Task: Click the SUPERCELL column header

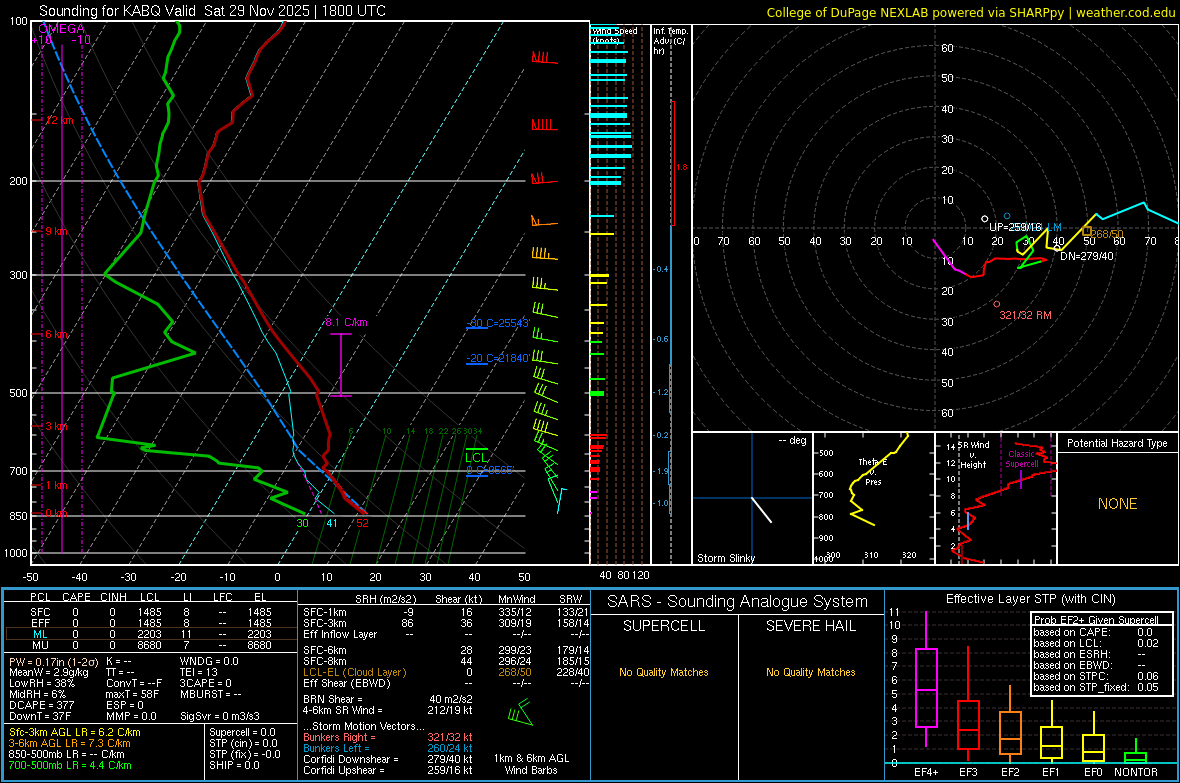Action: 664,626
